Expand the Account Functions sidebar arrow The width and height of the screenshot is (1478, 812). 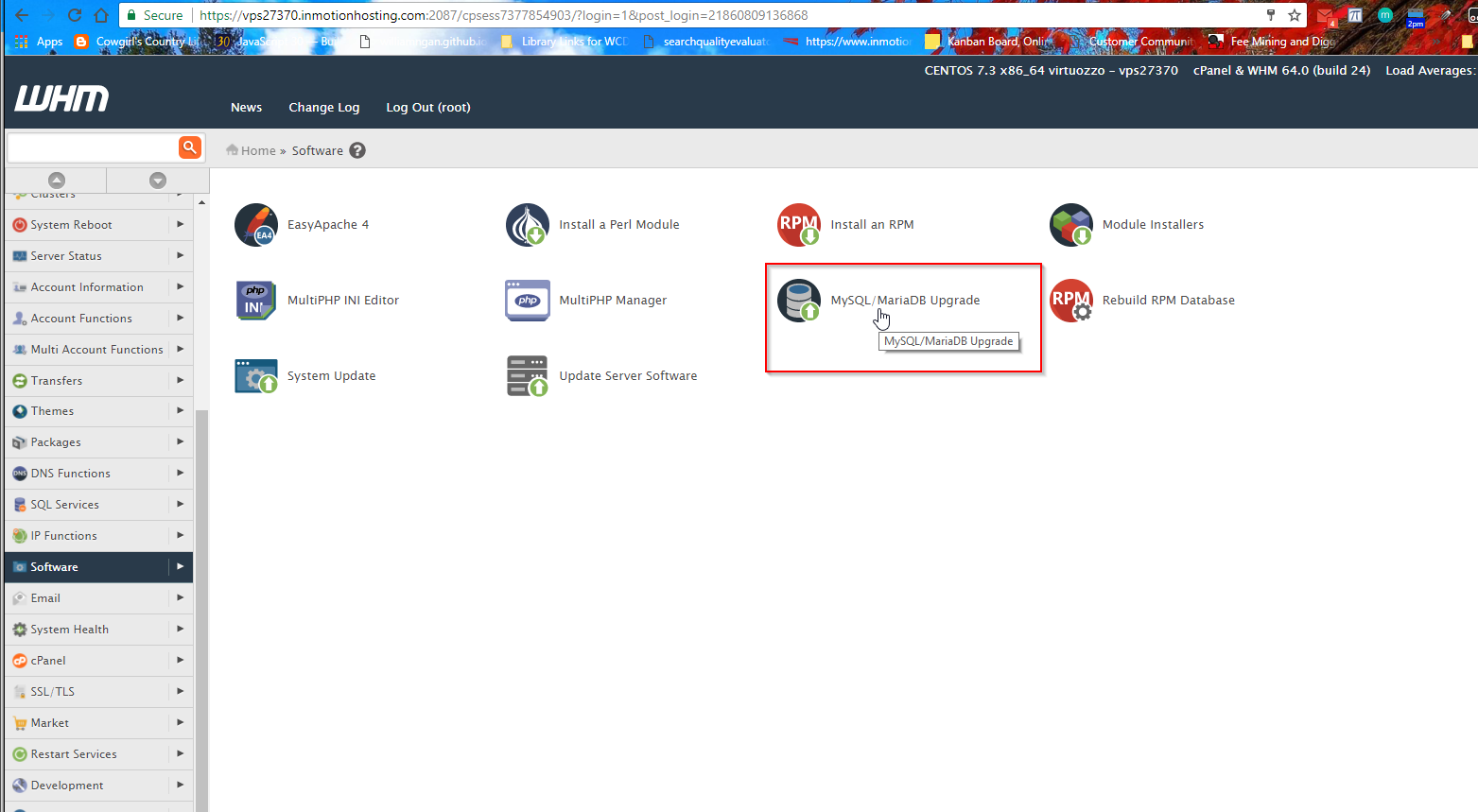point(180,319)
